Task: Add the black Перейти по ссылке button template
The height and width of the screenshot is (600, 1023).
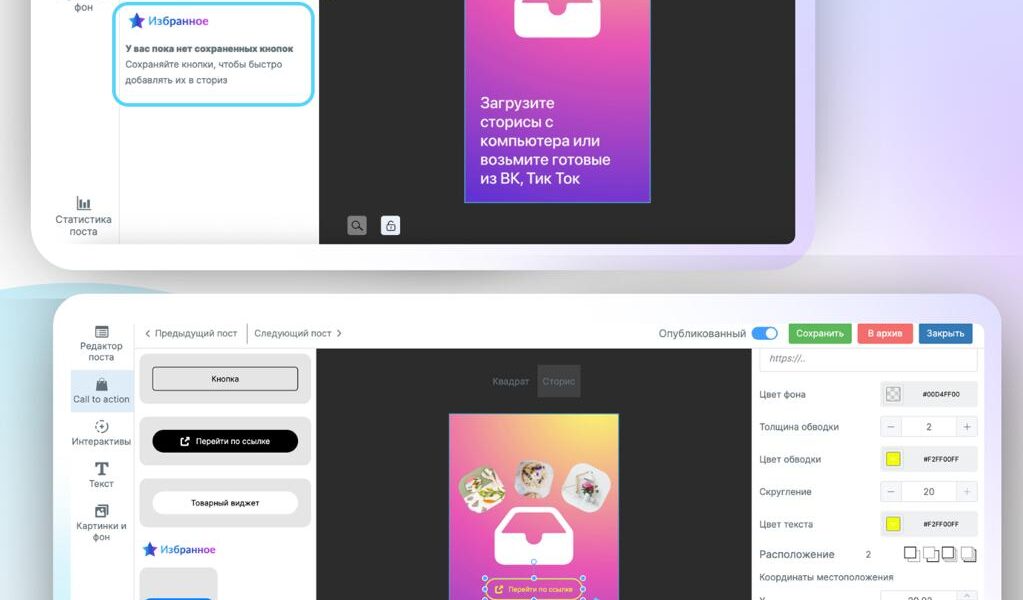Action: 225,442
